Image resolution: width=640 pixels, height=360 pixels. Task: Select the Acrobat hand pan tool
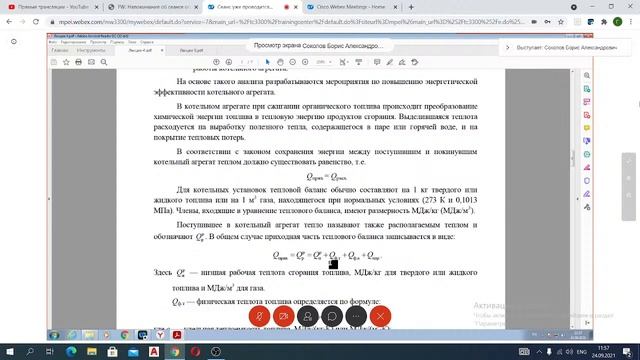click(x=280, y=62)
